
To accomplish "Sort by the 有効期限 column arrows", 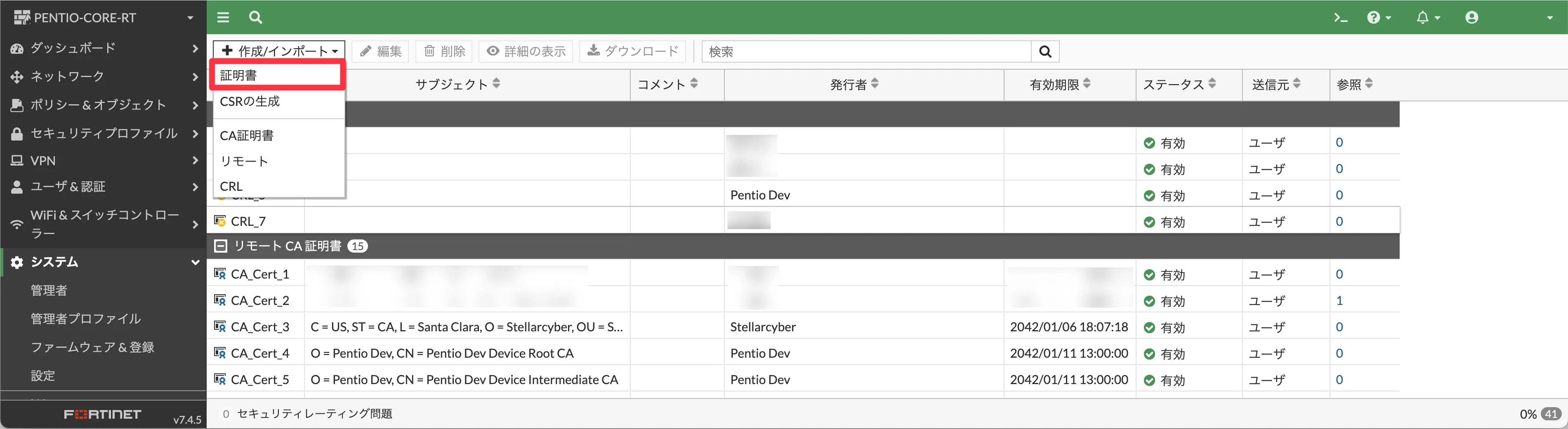I will (x=1087, y=84).
